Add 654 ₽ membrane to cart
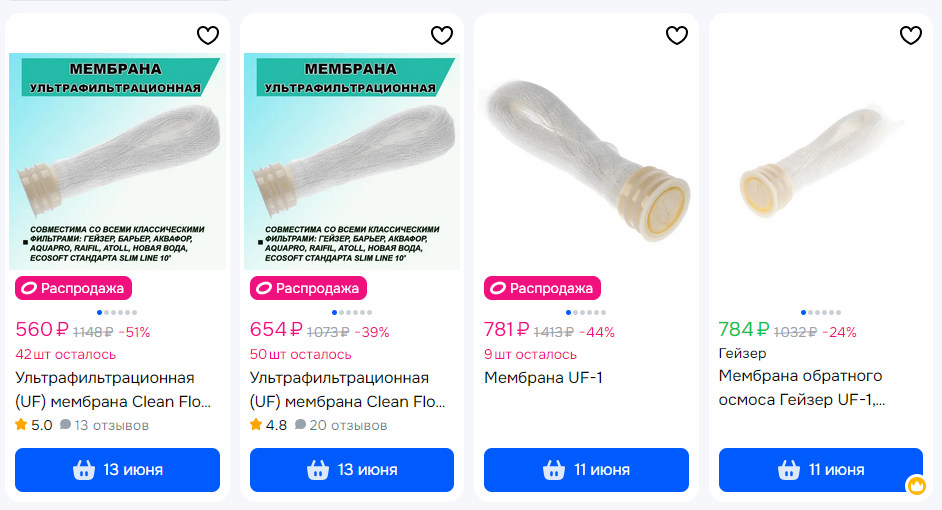This screenshot has width=942, height=510. pyautogui.click(x=352, y=470)
